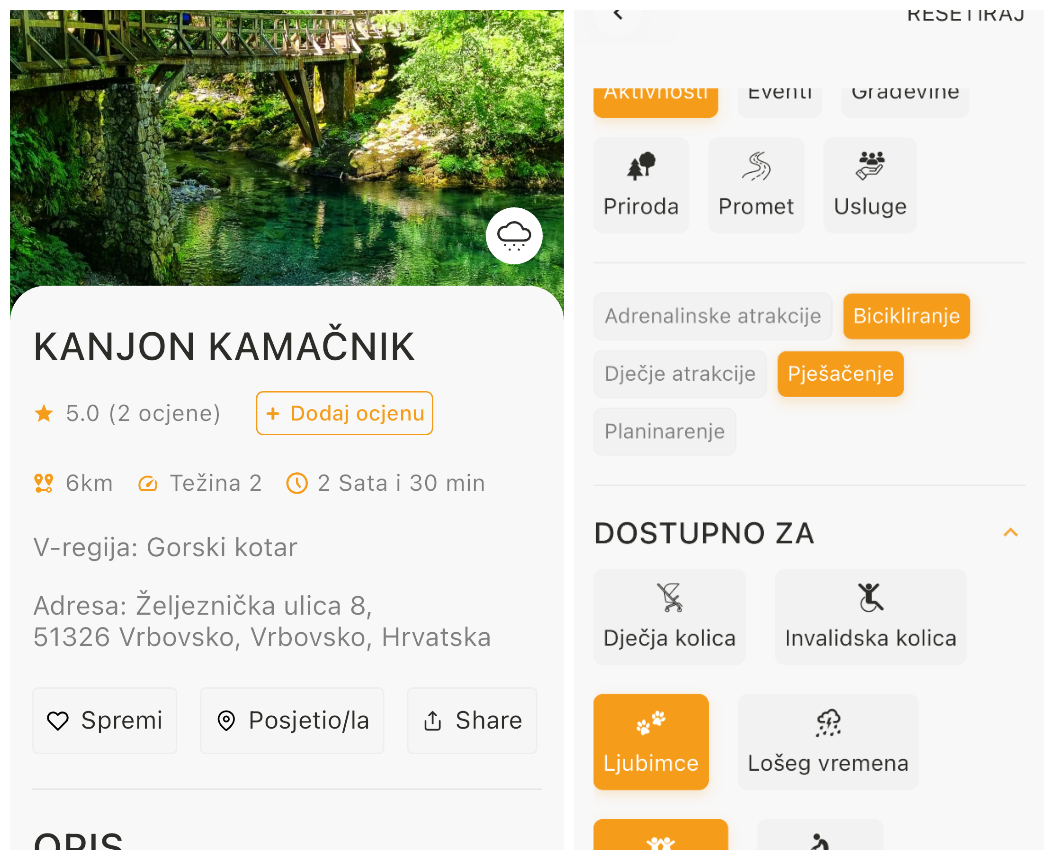Viewport: 1054px width, 860px height.
Task: Switch to the Eventi tab
Action: coord(780,94)
